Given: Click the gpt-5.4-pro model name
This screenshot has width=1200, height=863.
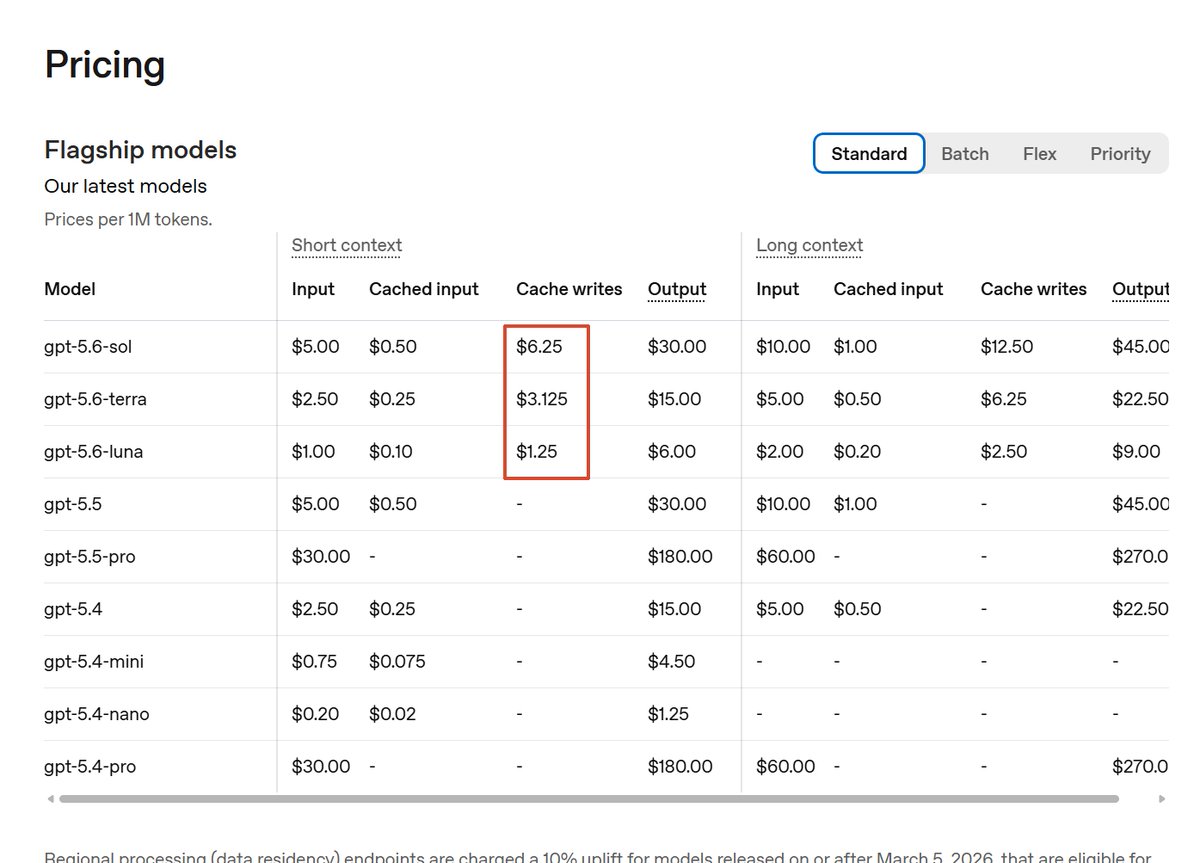Looking at the screenshot, I should pyautogui.click(x=90, y=767).
